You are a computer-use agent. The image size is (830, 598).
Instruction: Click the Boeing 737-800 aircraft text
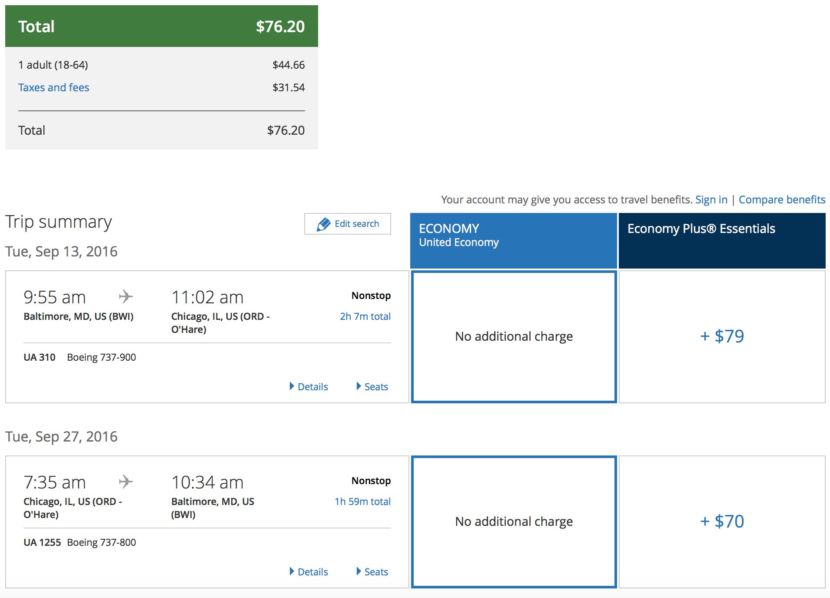pyautogui.click(x=101, y=542)
